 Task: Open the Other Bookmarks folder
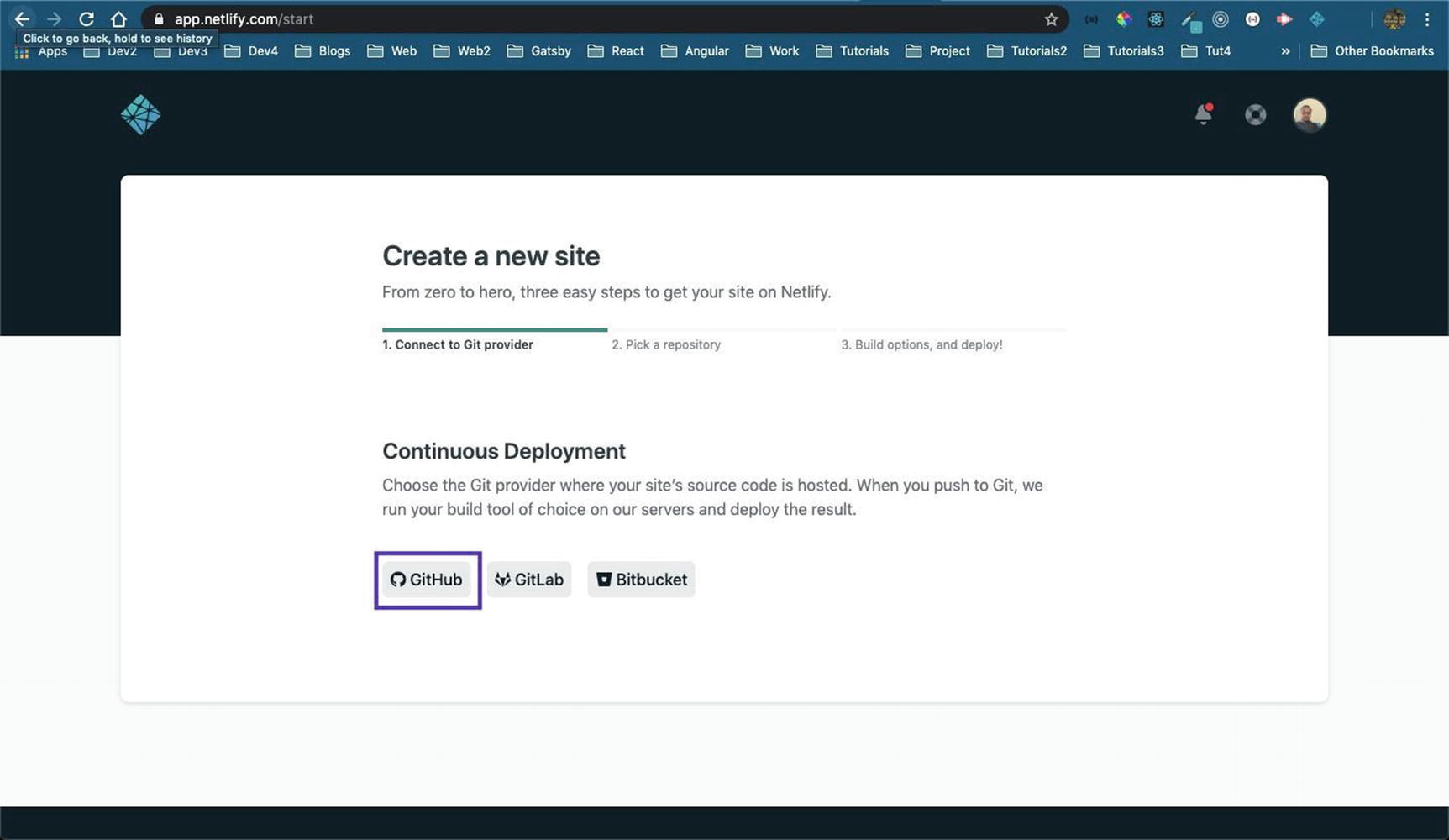[1372, 51]
